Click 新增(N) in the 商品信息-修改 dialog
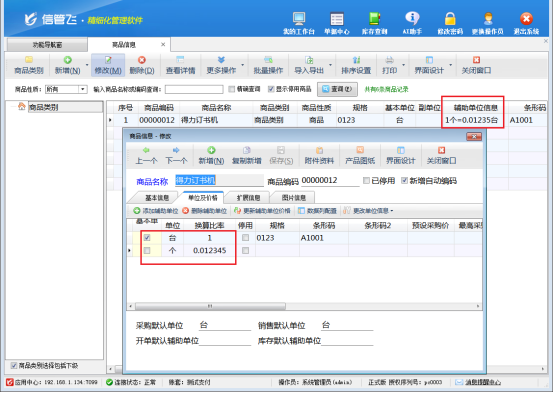The image size is (554, 393). 211,156
